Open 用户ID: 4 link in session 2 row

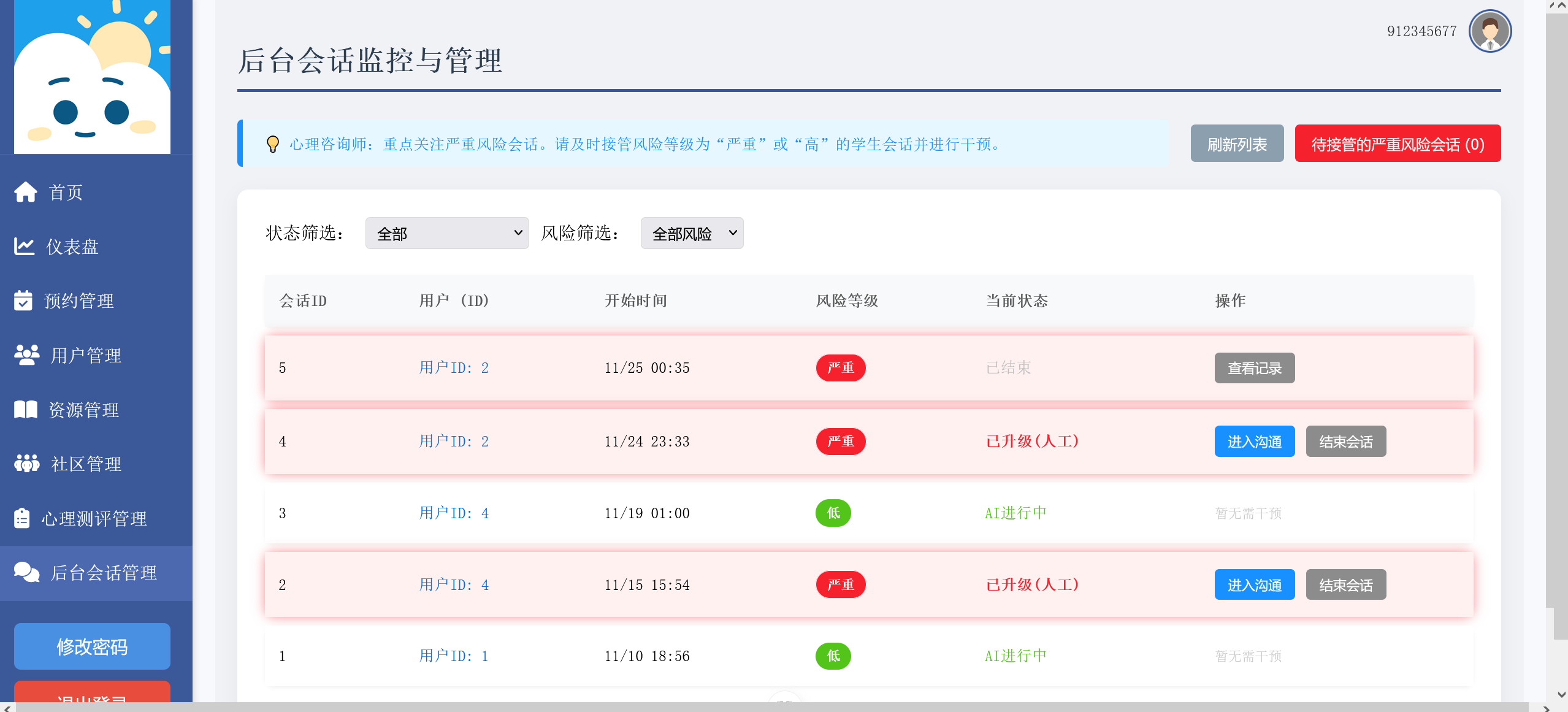[x=454, y=585]
